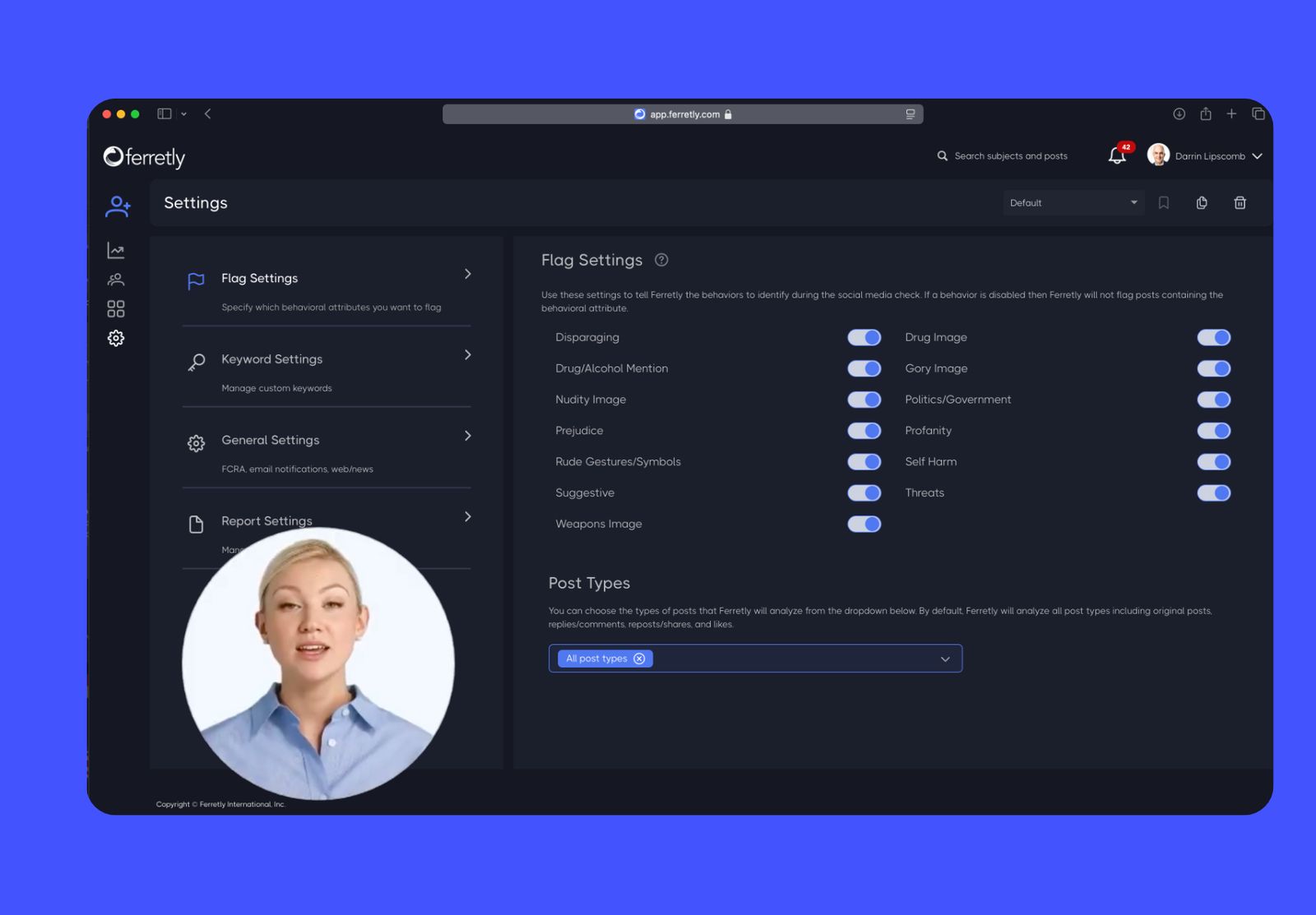Screen dimensions: 1316x915
Task: Open the subjects list icon in sidebar
Action: point(115,280)
